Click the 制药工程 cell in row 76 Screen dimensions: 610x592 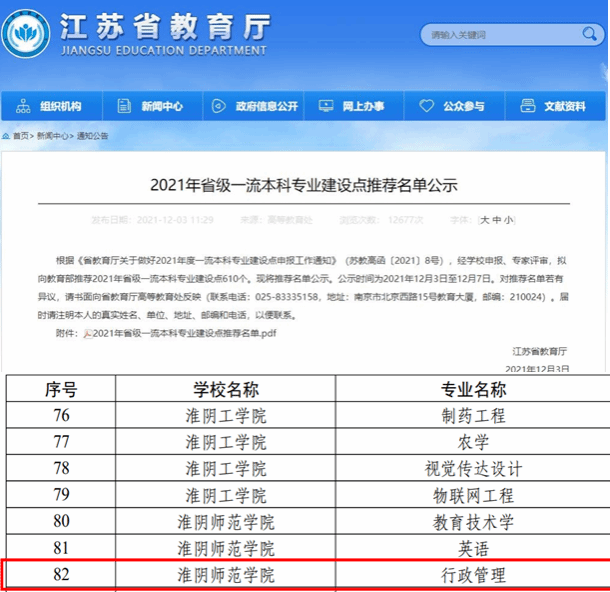(x=473, y=415)
